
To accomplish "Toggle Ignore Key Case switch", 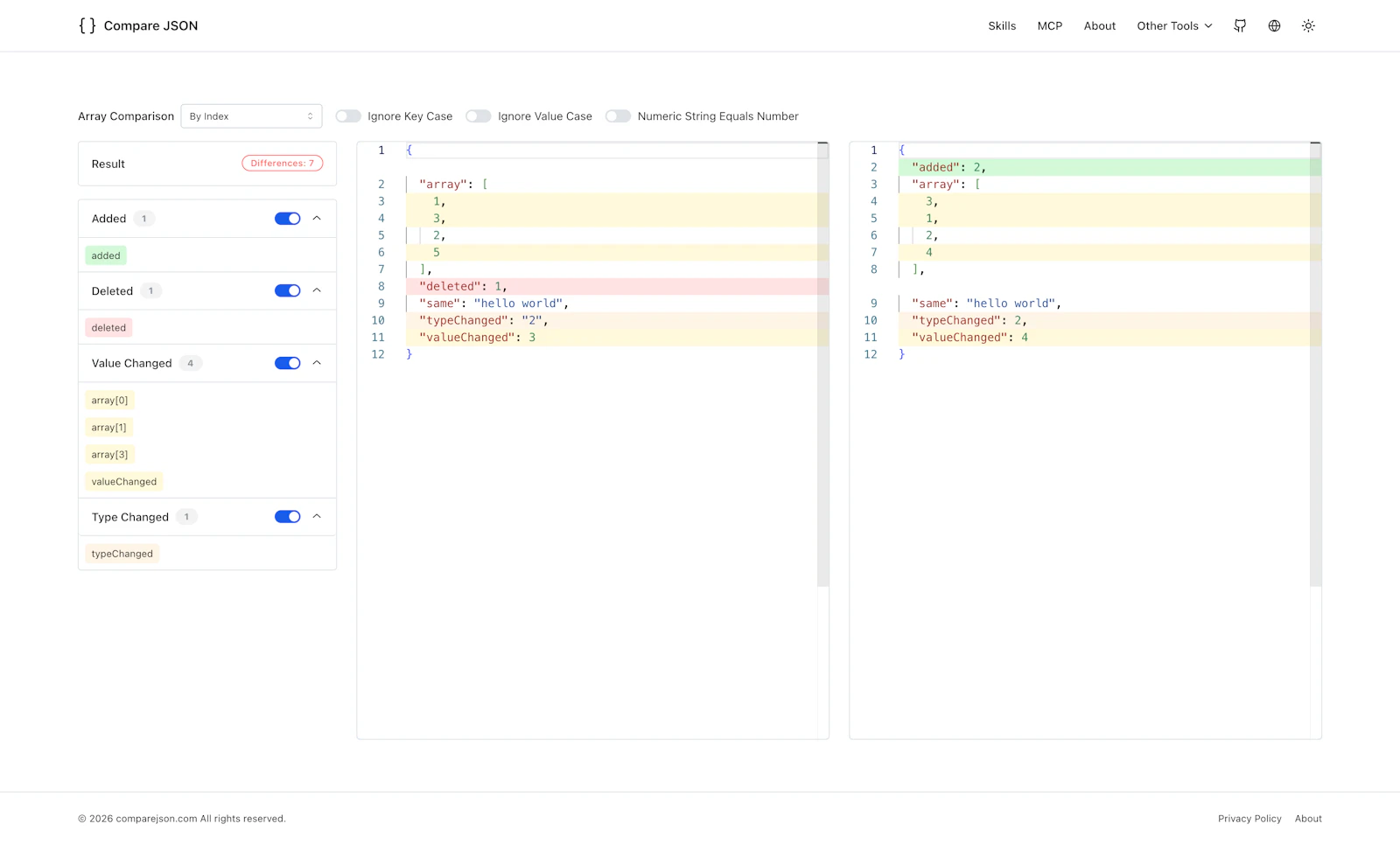I will tap(348, 116).
